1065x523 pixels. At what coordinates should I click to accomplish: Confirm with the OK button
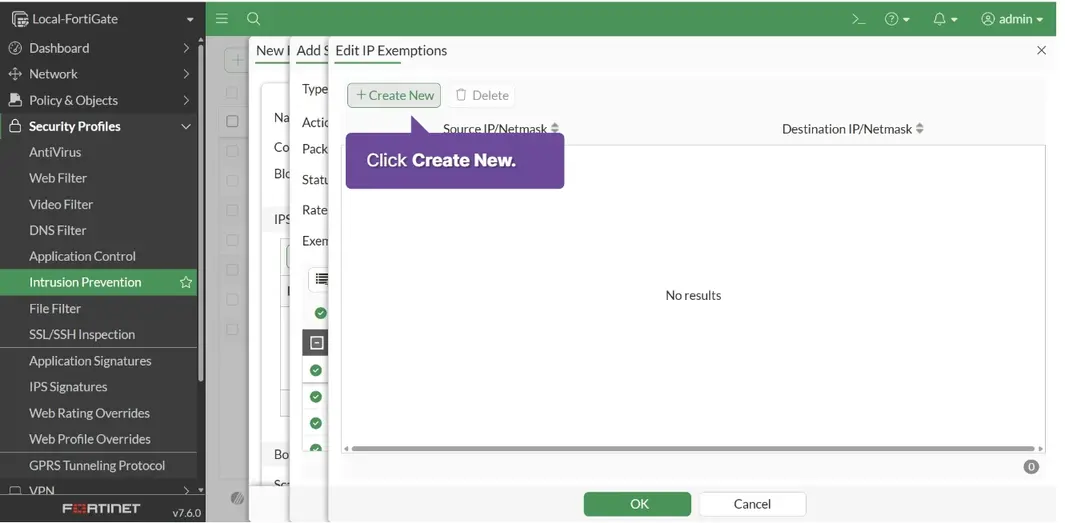click(x=637, y=504)
